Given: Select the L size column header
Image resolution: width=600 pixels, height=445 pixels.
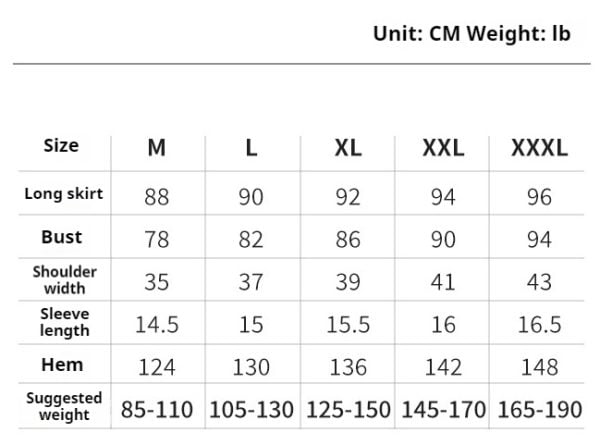Looking at the screenshot, I should pos(251,147).
